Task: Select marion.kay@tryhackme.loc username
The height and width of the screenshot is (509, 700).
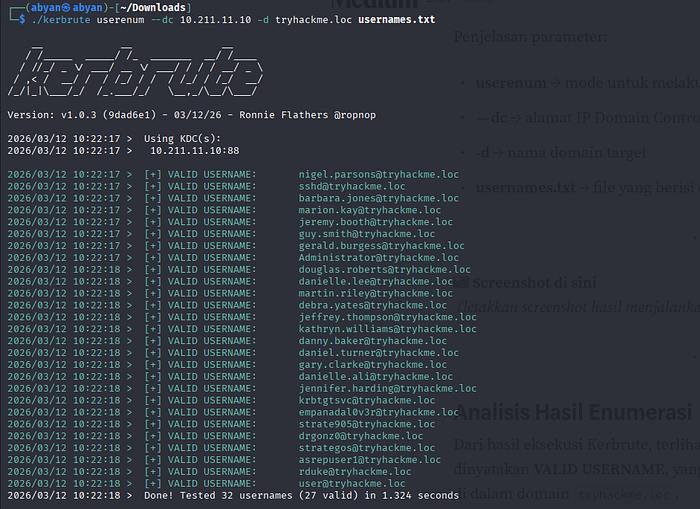Action: pos(370,210)
